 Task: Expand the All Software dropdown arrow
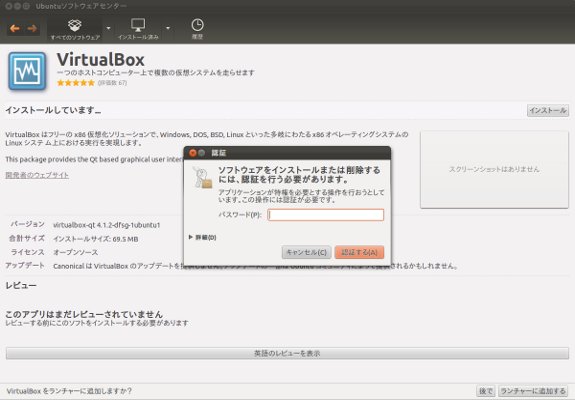click(x=108, y=28)
